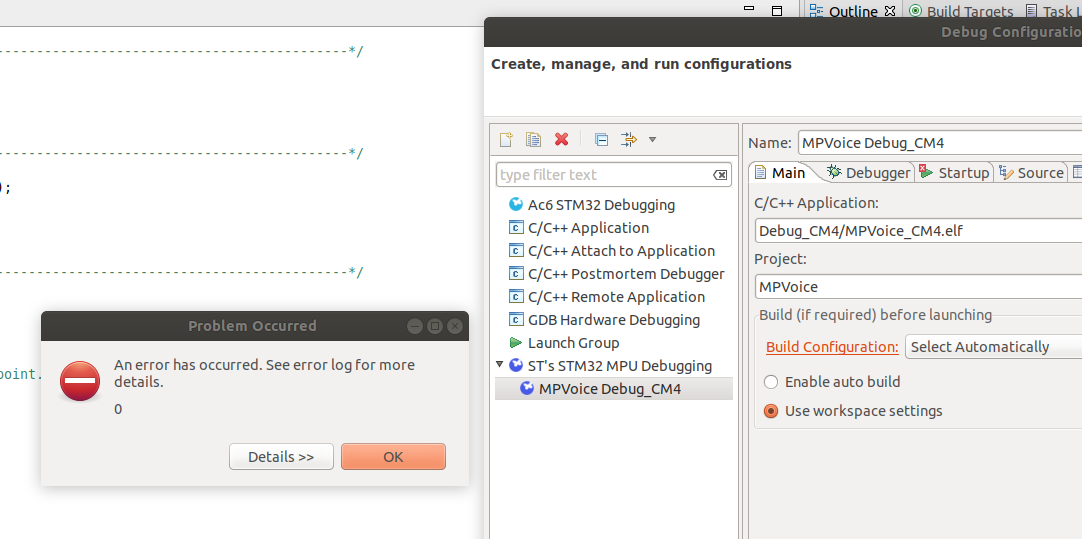This screenshot has width=1082, height=539.
Task: Enable auto build radio button
Action: tap(771, 382)
